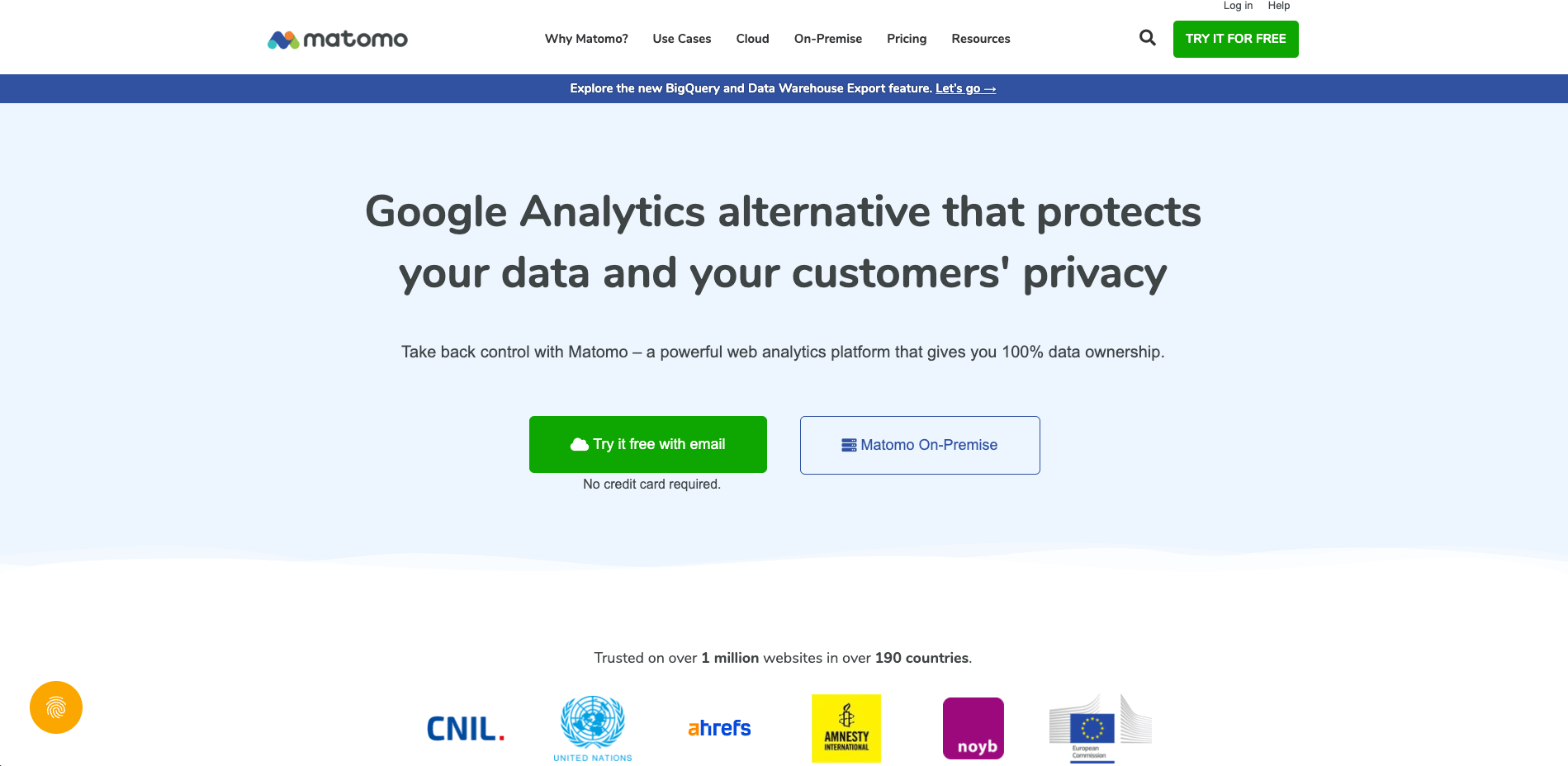Expand the Use Cases menu

[x=682, y=39]
